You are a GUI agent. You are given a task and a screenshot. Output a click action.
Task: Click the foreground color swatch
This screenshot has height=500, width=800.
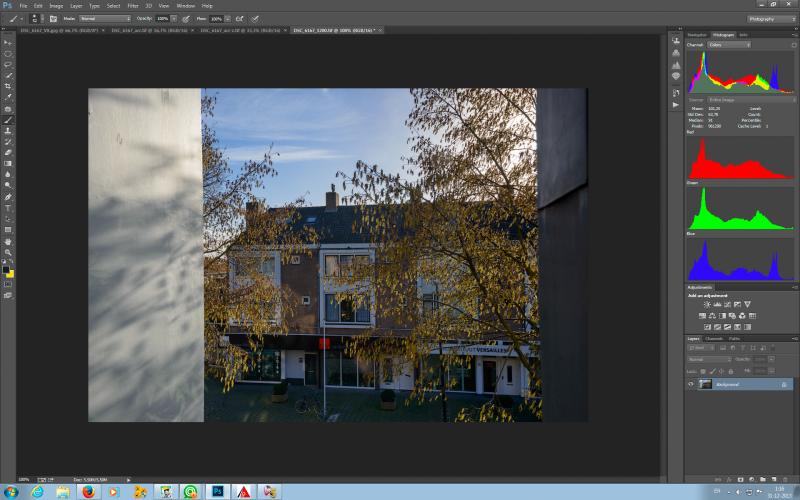pyautogui.click(x=6, y=269)
